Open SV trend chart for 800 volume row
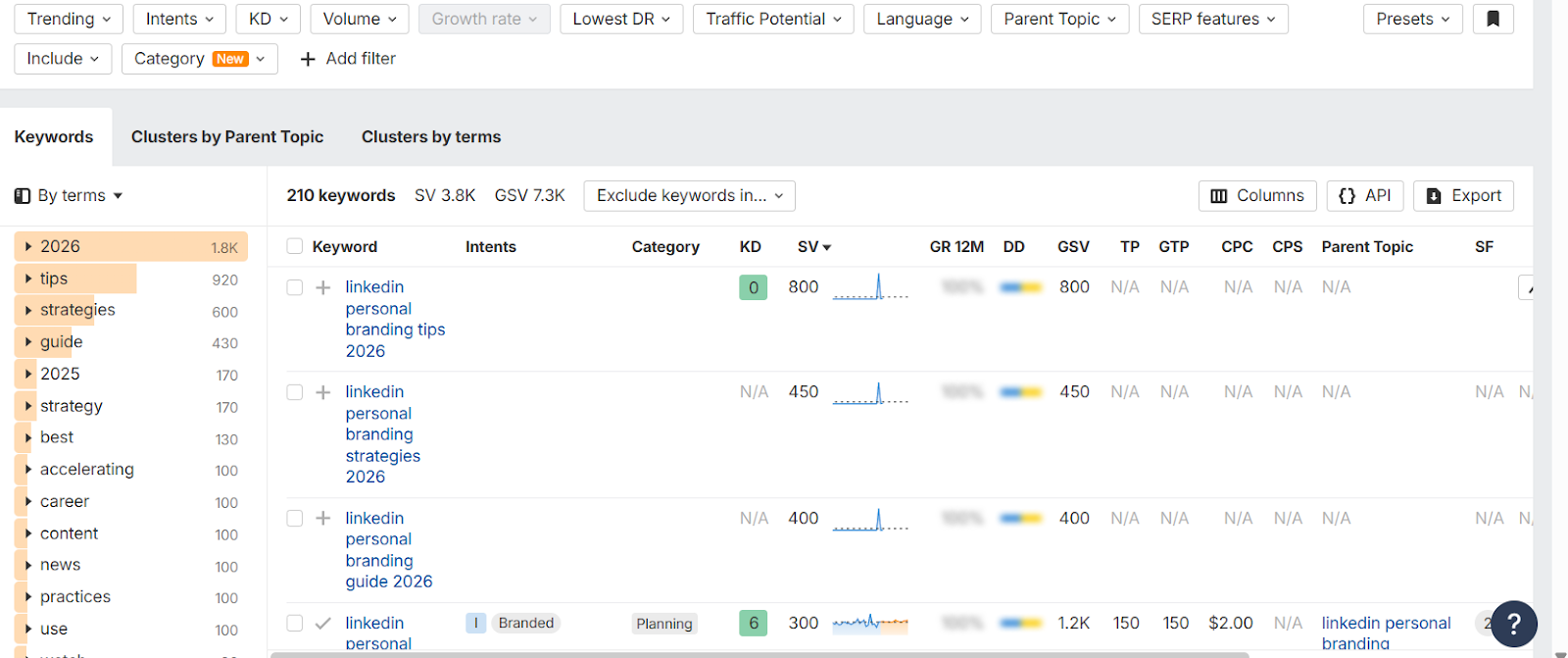The image size is (1568, 658). [870, 287]
